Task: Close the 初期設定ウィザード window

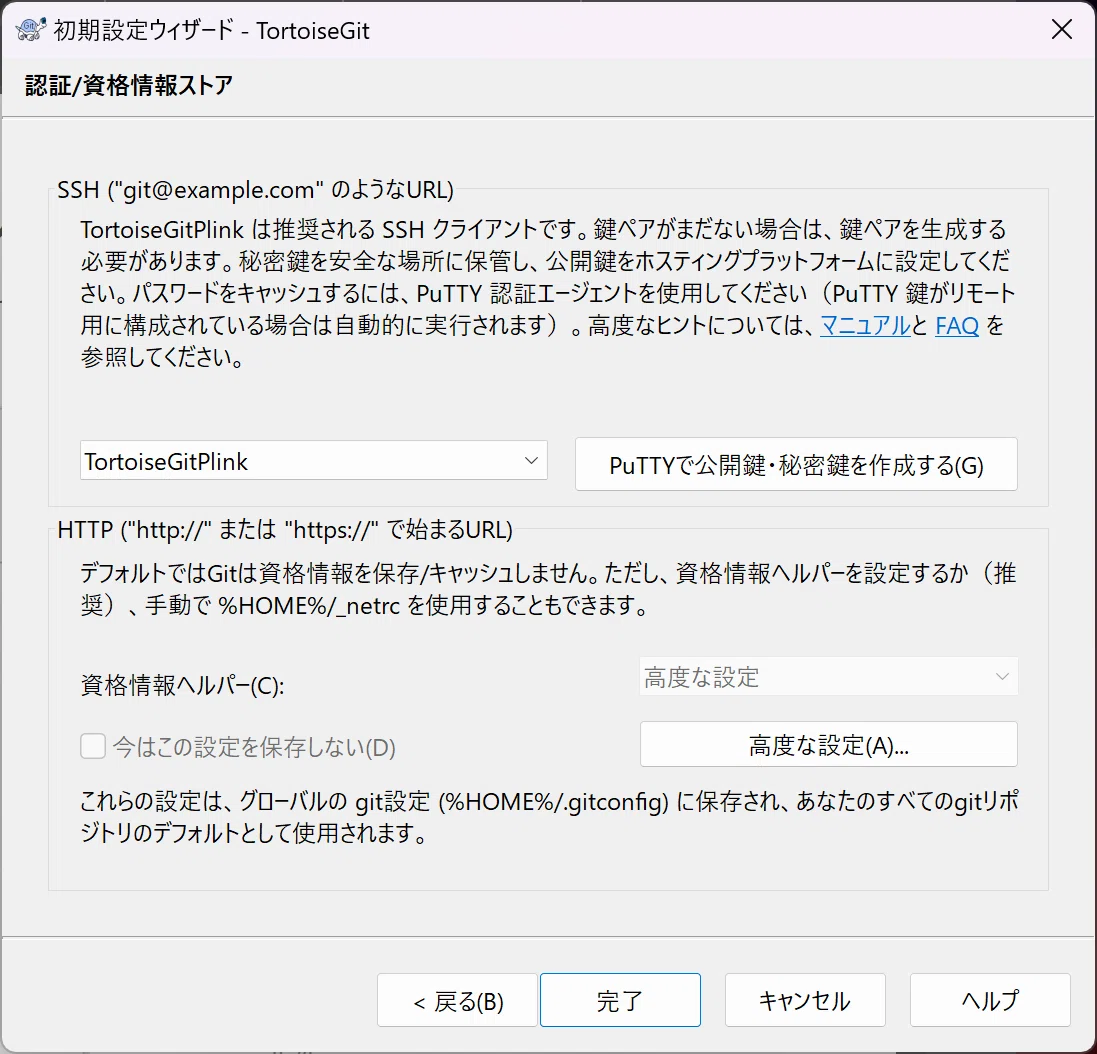Action: coord(1061,29)
